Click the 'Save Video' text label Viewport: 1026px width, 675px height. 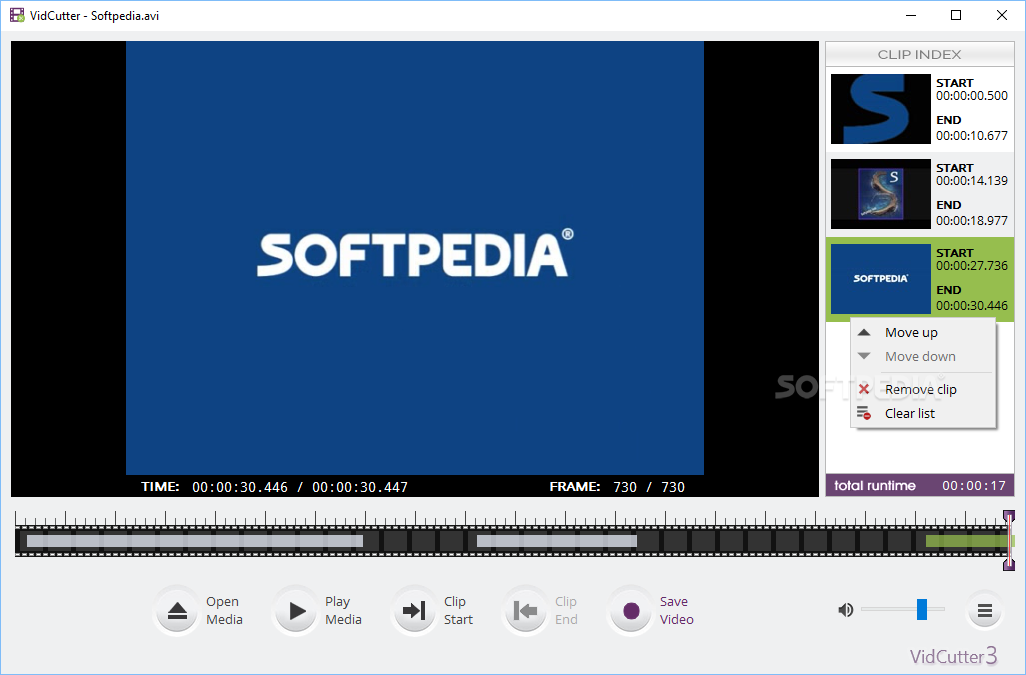pos(677,610)
